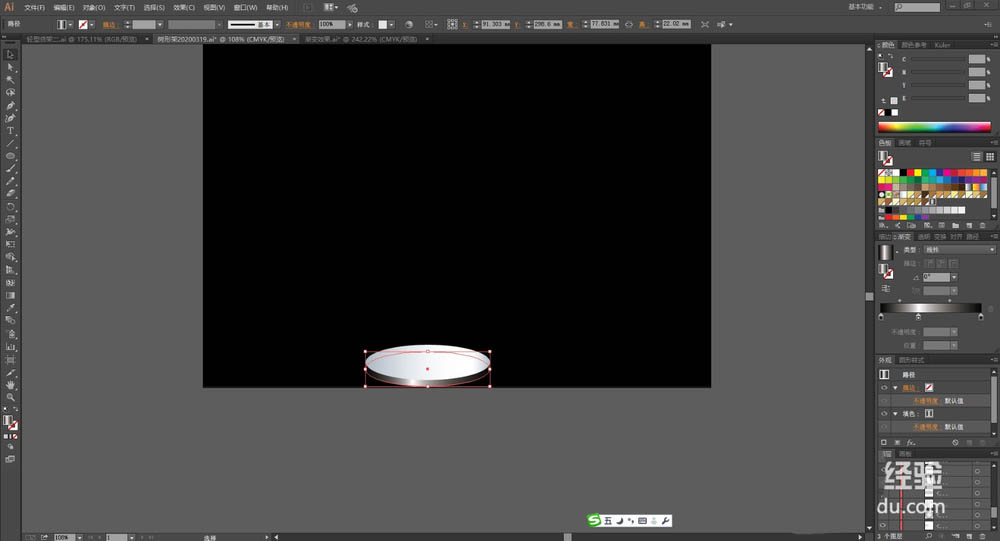Viewport: 1000px width, 541px height.
Task: Click 描边 link in control bar
Action: pos(109,25)
